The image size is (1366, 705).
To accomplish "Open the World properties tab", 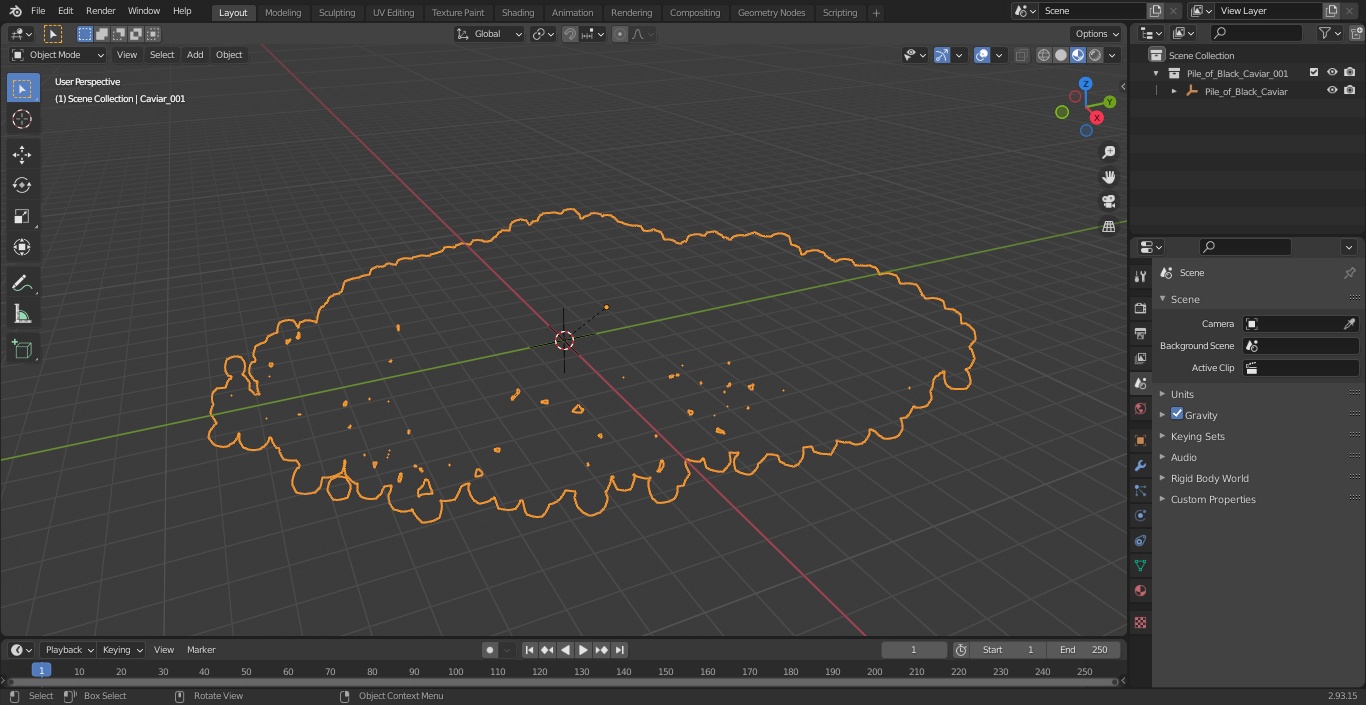I will [1140, 409].
